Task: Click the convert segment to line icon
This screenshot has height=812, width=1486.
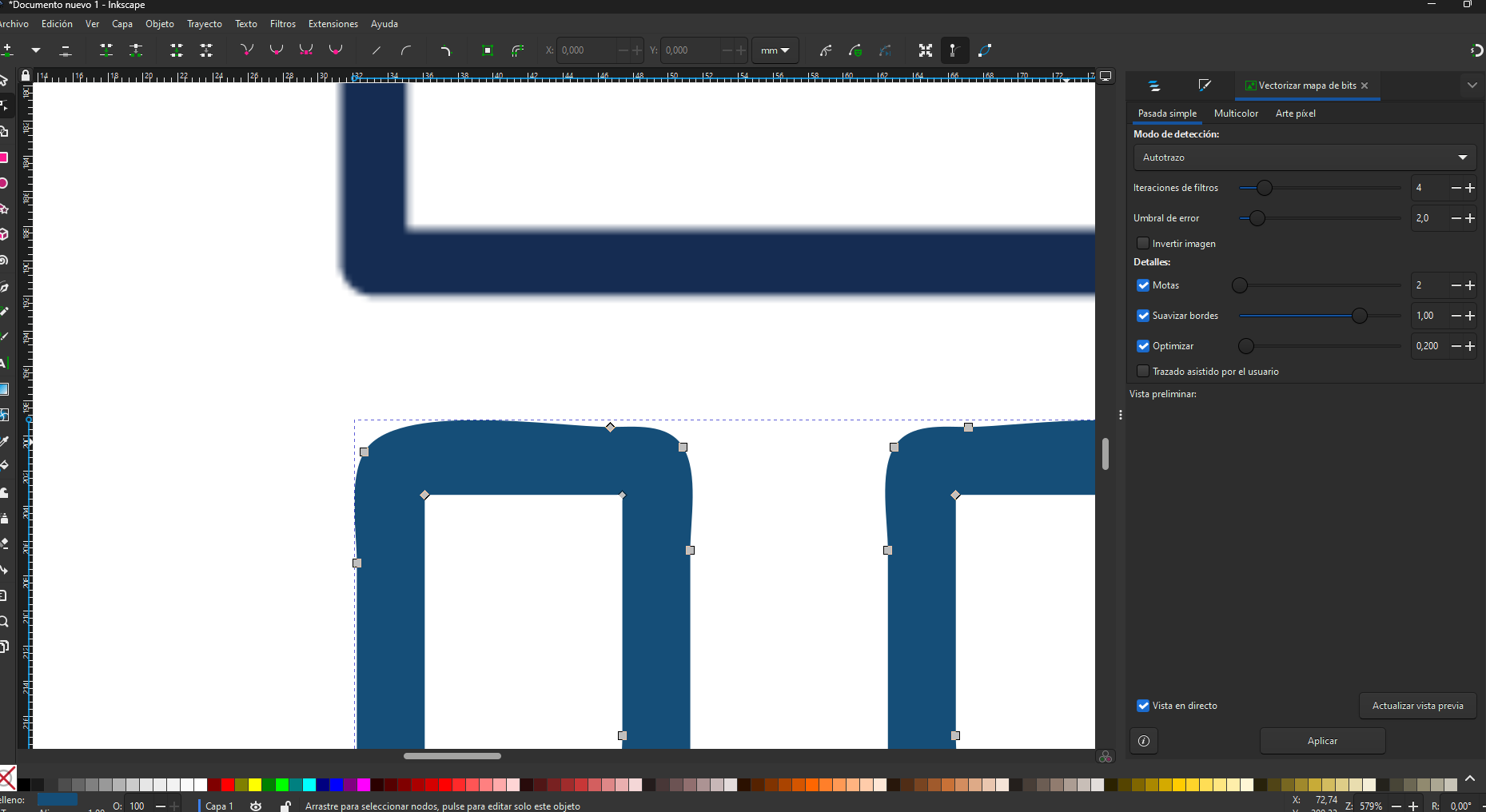Action: click(x=376, y=50)
